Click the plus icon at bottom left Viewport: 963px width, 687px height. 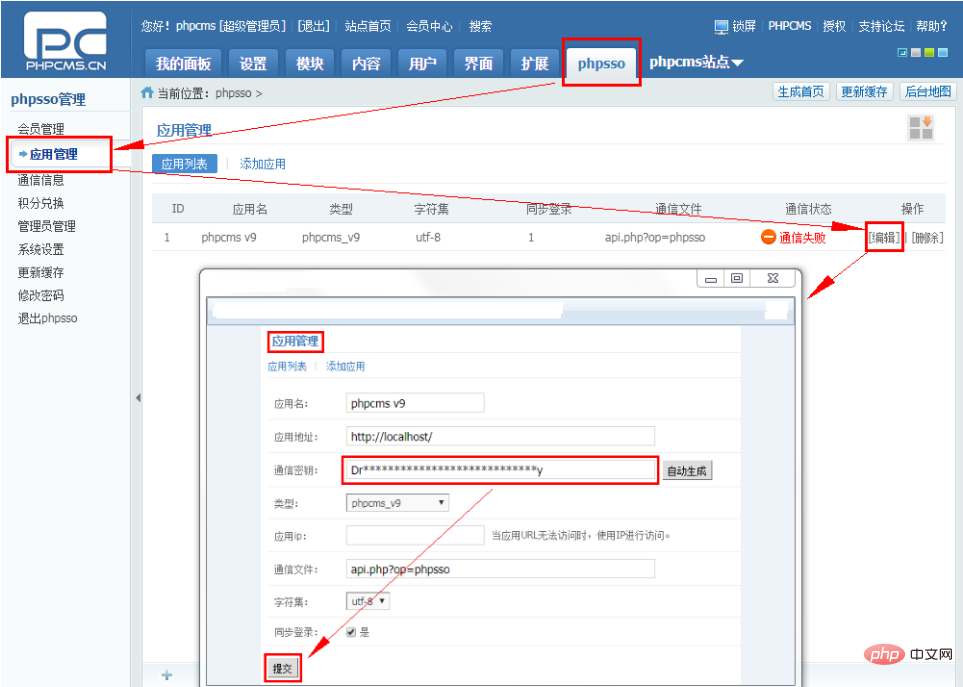(x=166, y=675)
